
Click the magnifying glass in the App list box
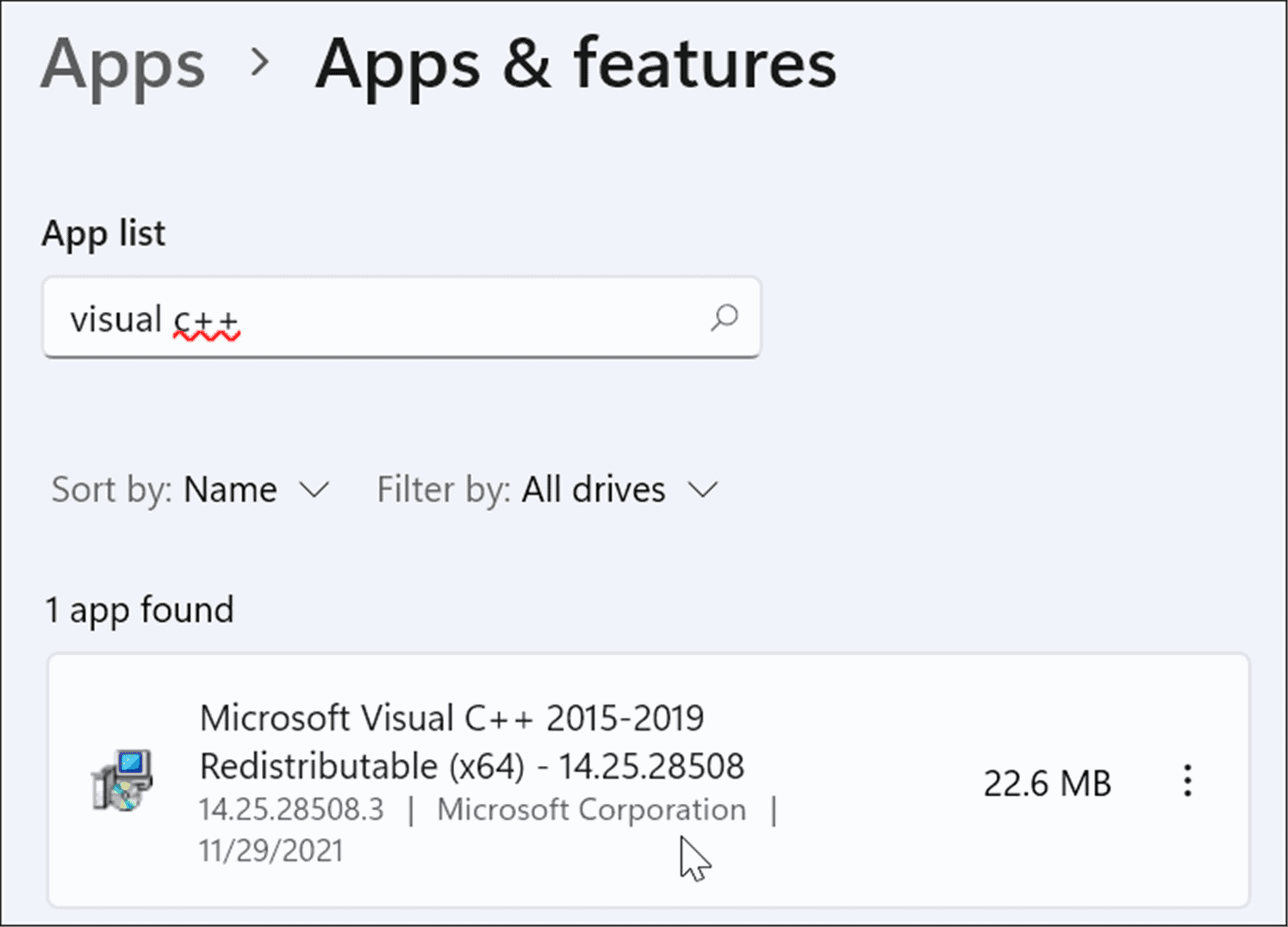[x=725, y=318]
